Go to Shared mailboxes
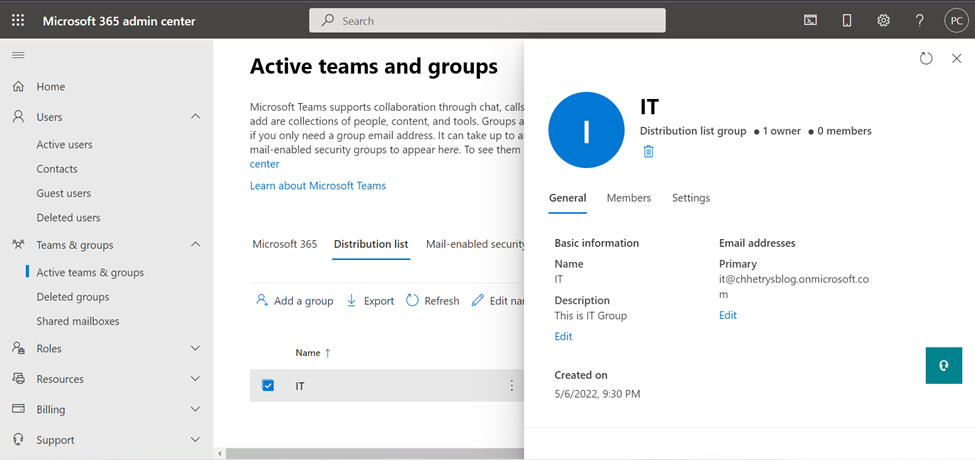This screenshot has width=975, height=460. [x=78, y=321]
